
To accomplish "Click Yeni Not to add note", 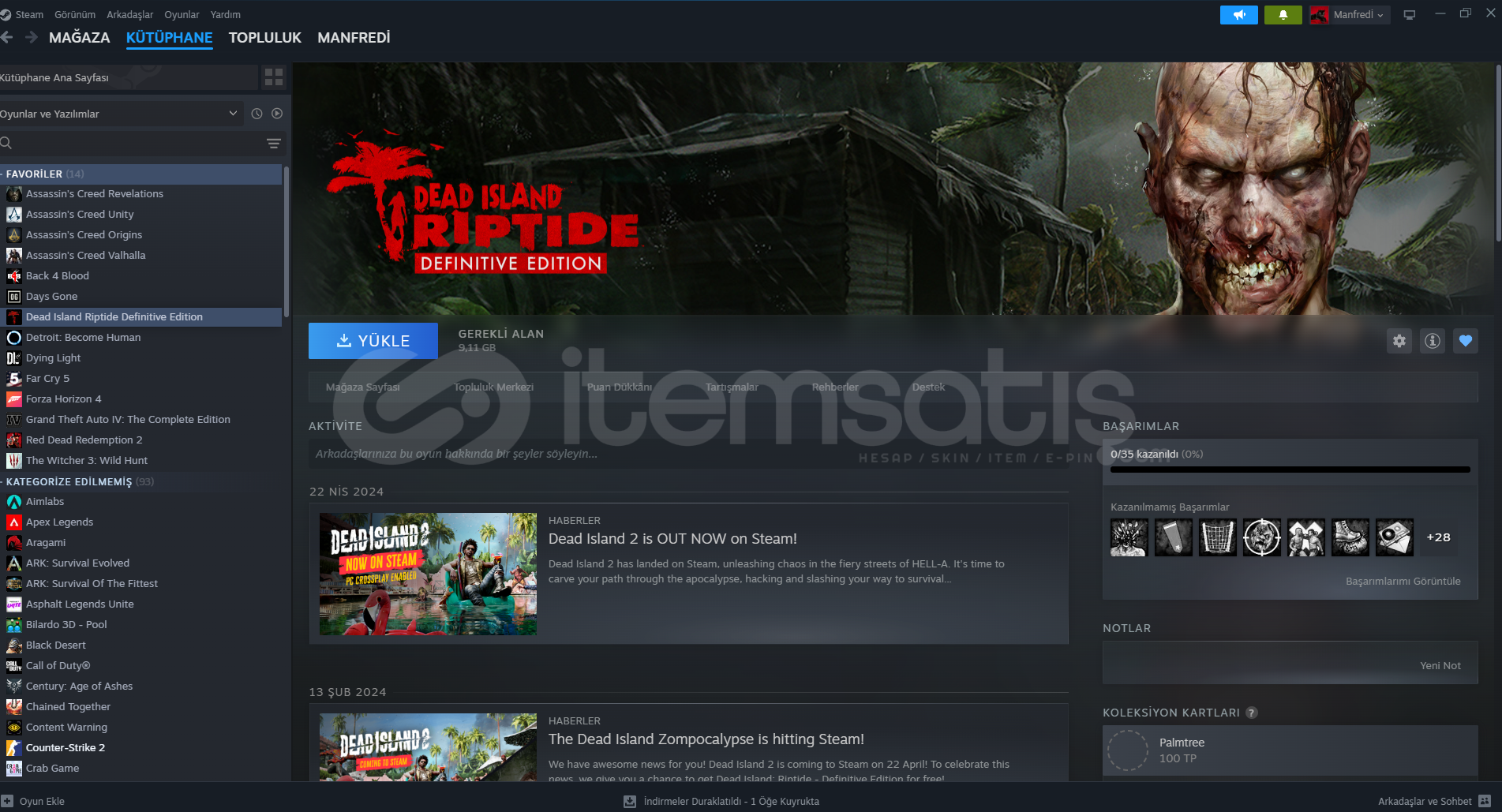I will [1440, 665].
